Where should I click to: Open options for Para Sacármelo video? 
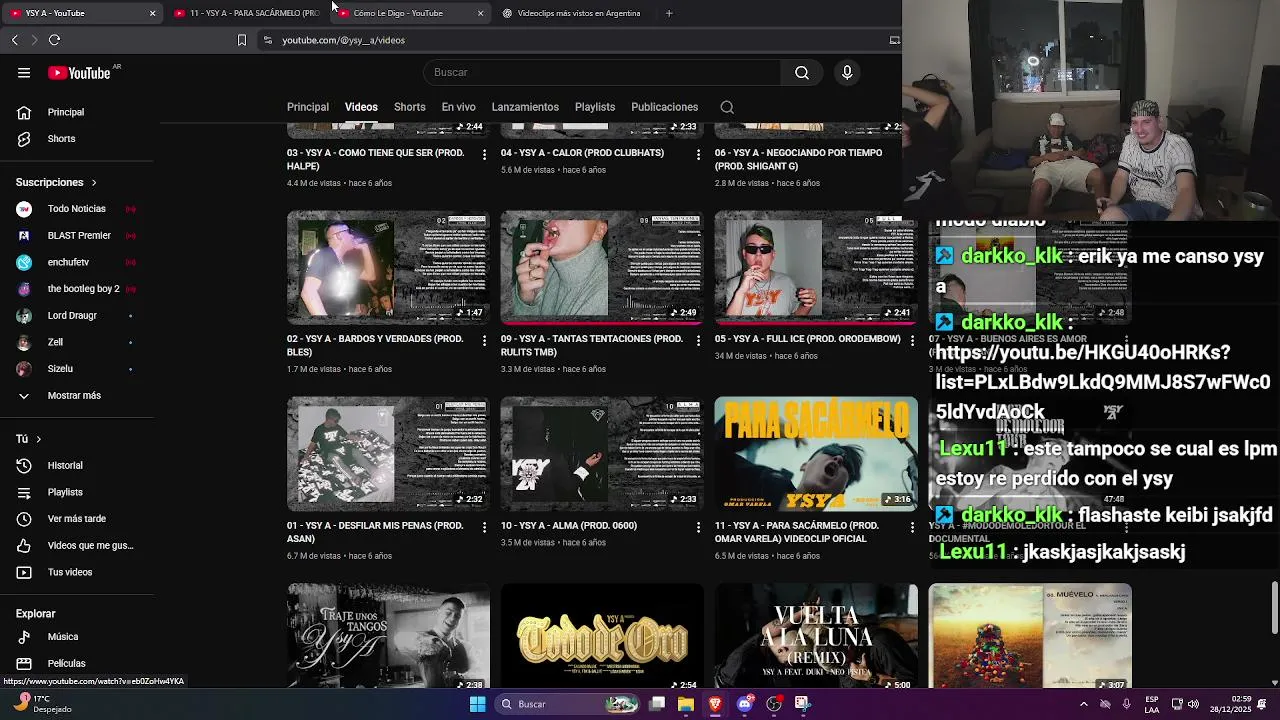point(911,527)
